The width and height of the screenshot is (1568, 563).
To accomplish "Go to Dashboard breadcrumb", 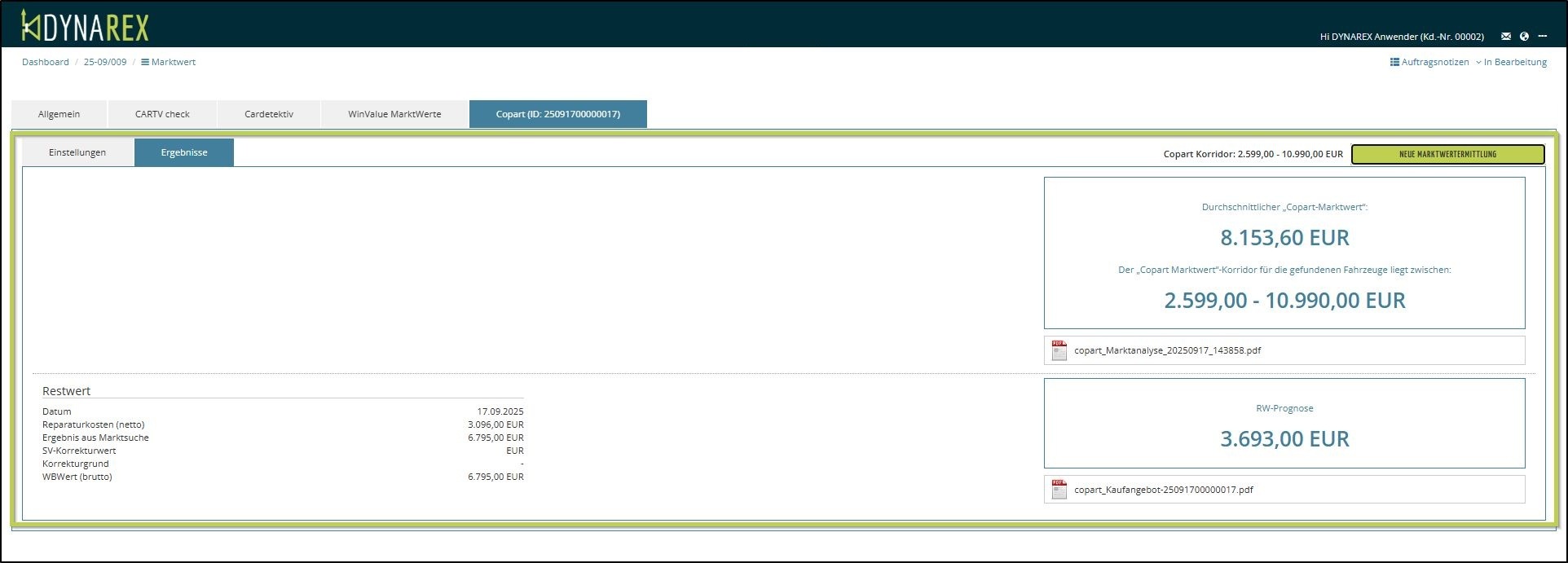I will pyautogui.click(x=46, y=62).
